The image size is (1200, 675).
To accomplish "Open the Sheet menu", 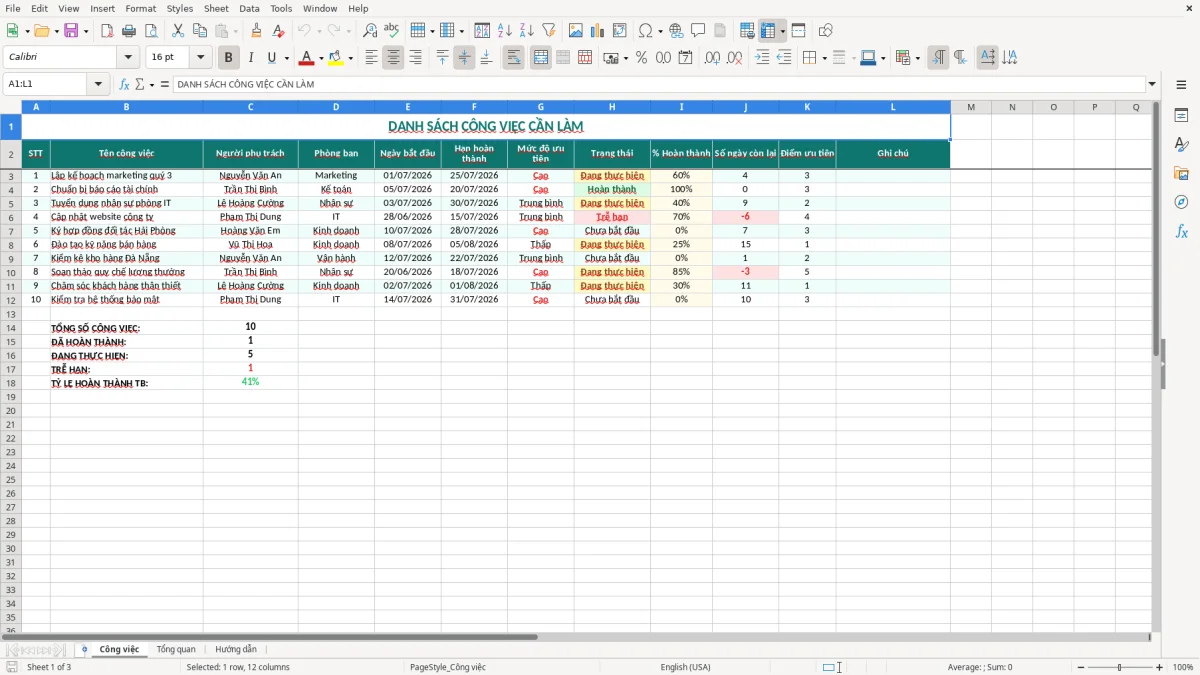I will click(x=216, y=8).
